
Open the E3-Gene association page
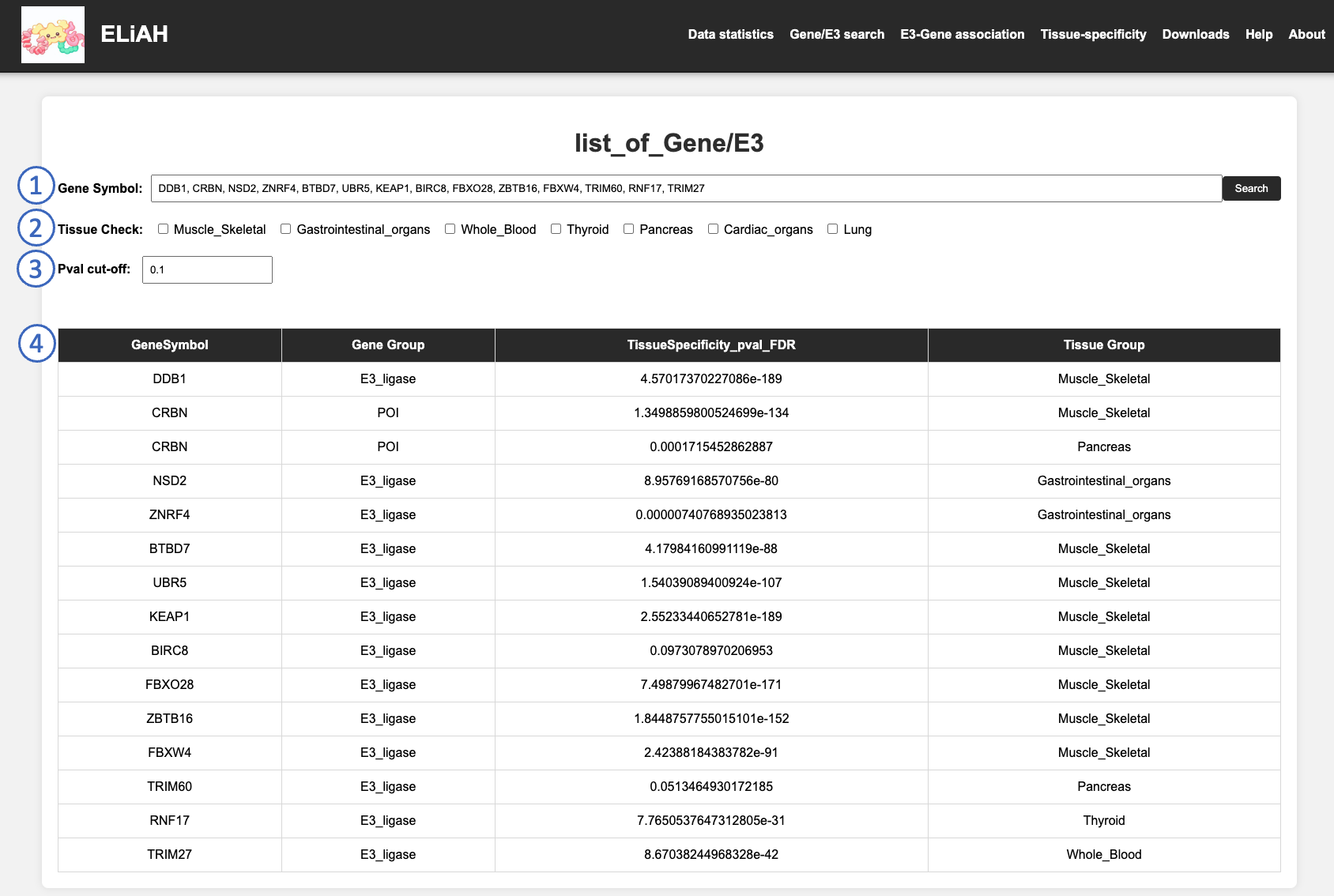962,35
